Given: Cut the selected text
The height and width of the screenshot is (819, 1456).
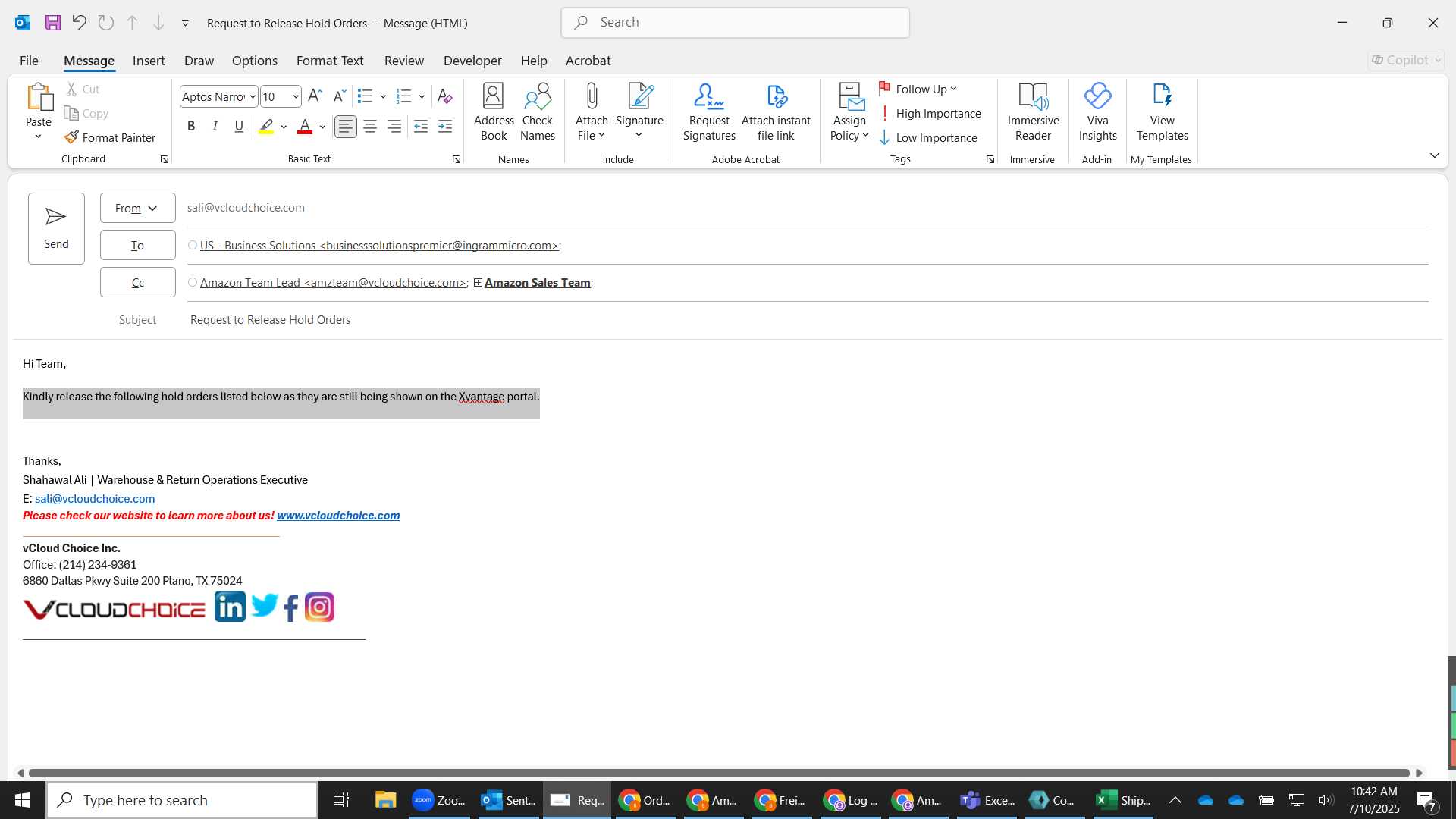Looking at the screenshot, I should click(x=83, y=89).
